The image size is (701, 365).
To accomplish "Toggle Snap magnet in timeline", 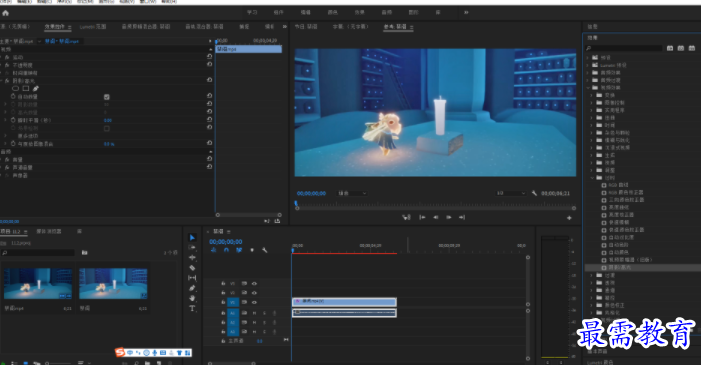I will pos(226,250).
